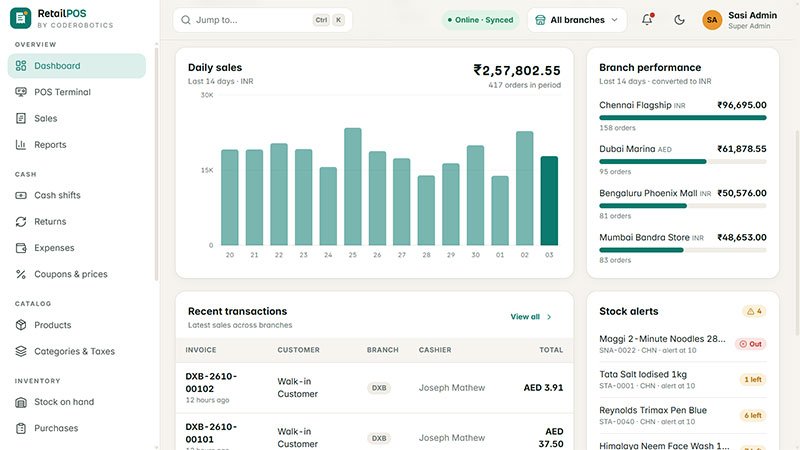
Task: Click the Coupons & prices percent icon
Action: tap(21, 274)
